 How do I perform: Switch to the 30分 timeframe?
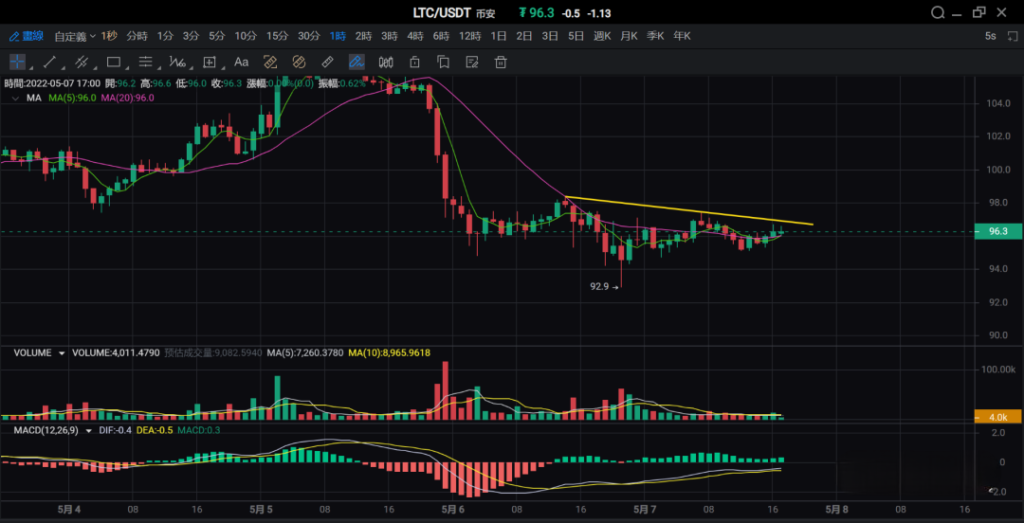coord(309,36)
